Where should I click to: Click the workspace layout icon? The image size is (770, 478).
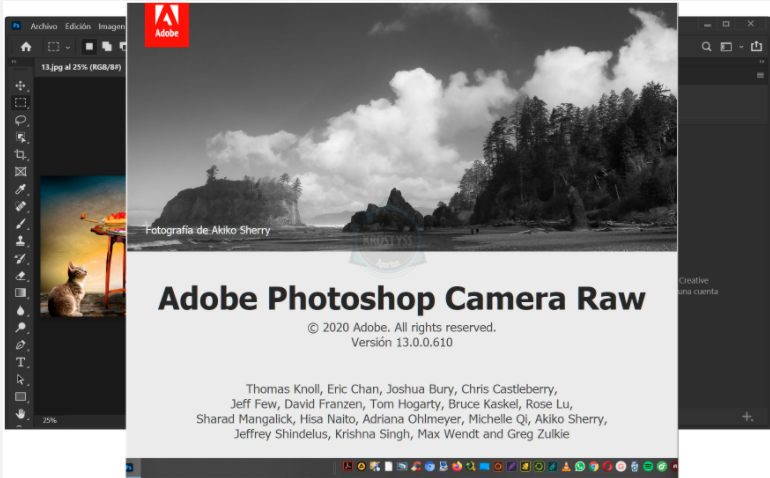click(726, 47)
